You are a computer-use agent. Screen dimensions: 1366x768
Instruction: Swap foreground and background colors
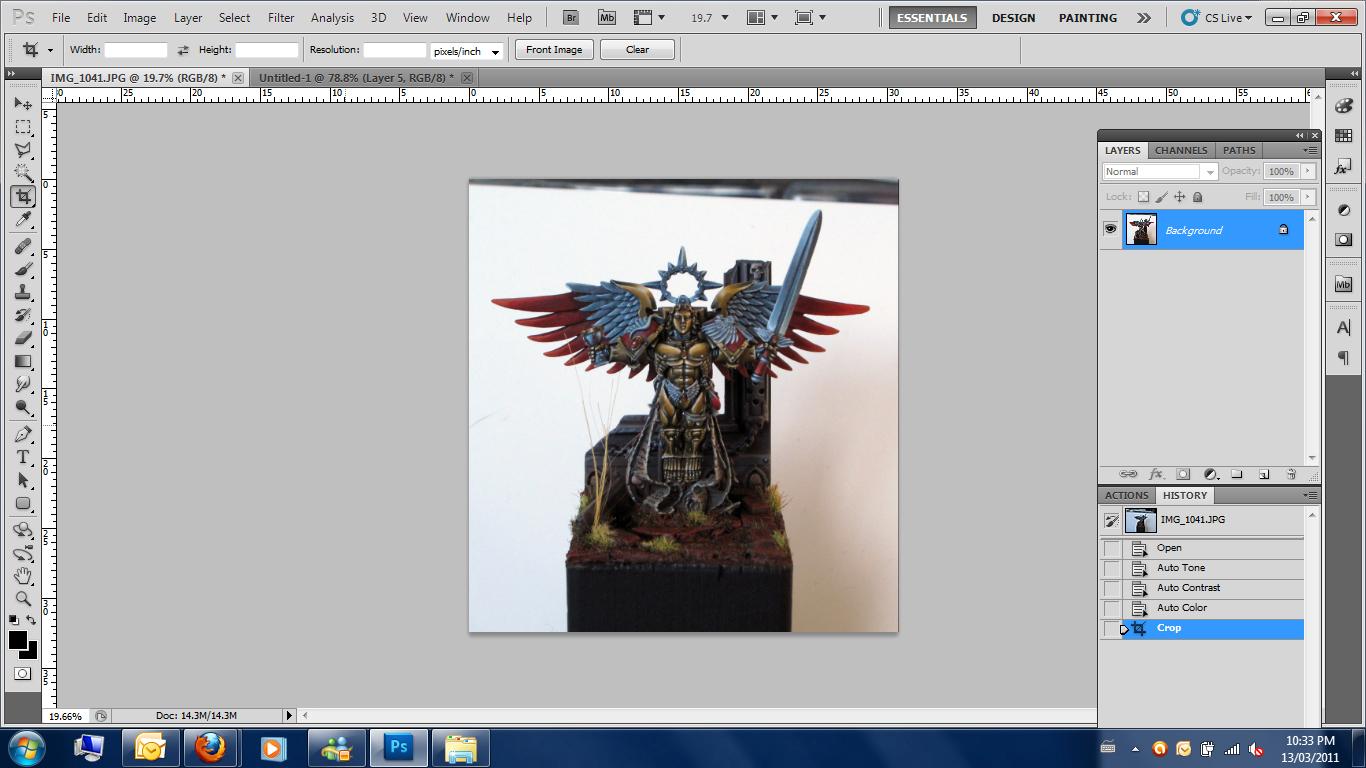tap(31, 620)
